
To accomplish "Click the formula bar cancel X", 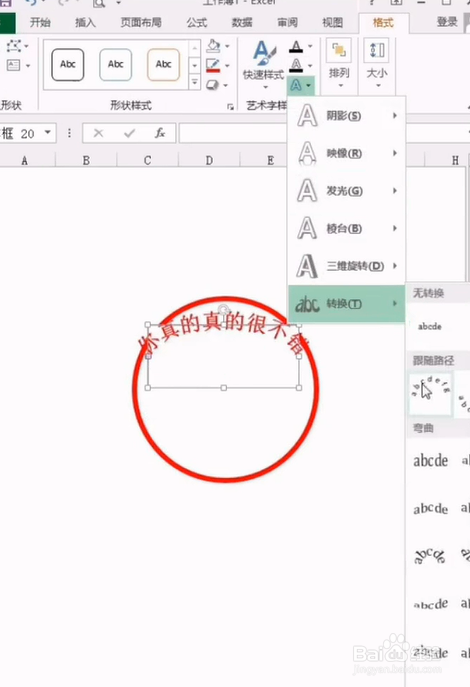I will point(99,133).
